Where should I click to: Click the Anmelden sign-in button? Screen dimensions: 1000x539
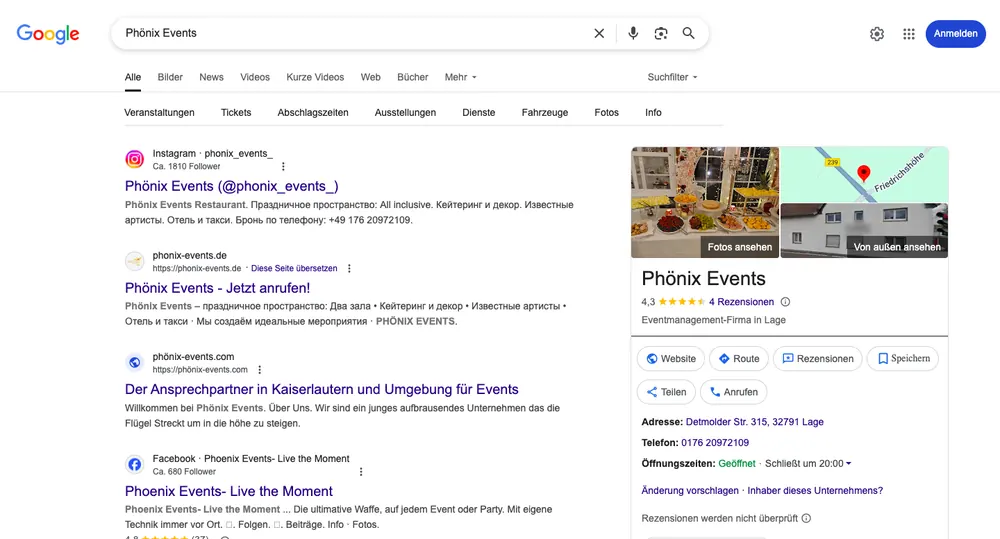click(x=955, y=34)
